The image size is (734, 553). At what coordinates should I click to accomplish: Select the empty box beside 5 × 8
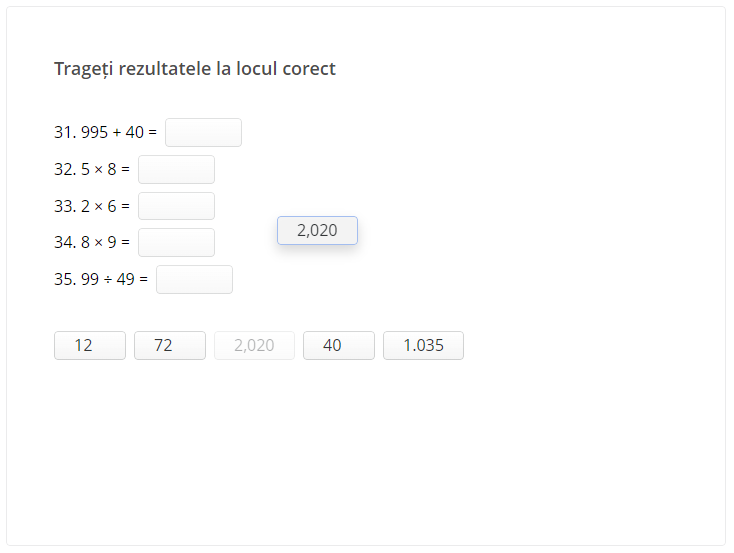click(x=176, y=169)
